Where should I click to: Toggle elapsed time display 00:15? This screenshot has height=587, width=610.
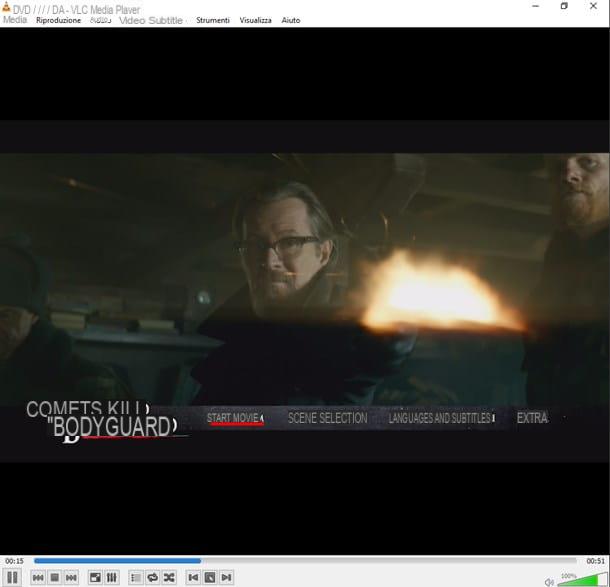(14, 561)
